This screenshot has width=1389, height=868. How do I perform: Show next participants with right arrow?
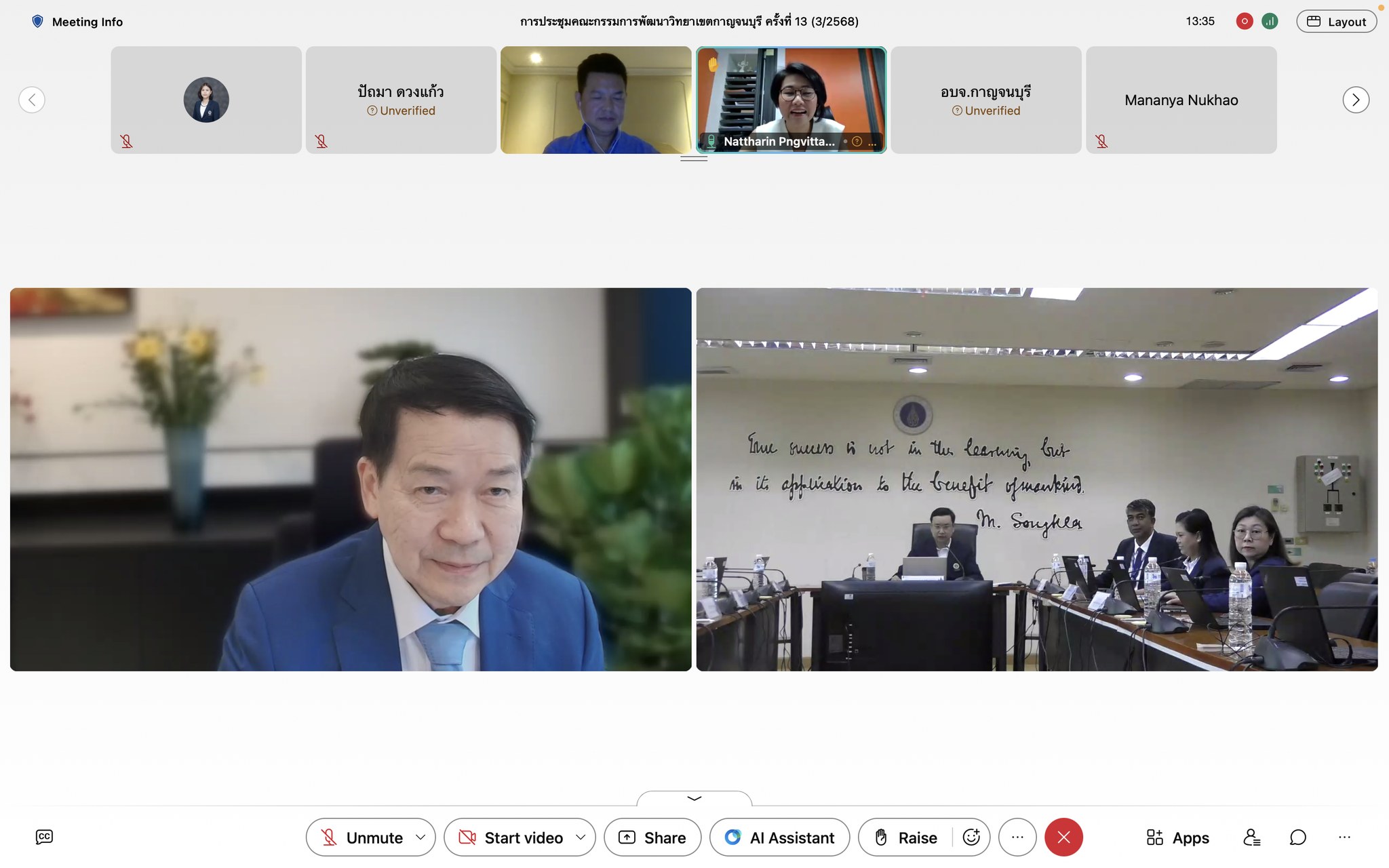[x=1355, y=100]
